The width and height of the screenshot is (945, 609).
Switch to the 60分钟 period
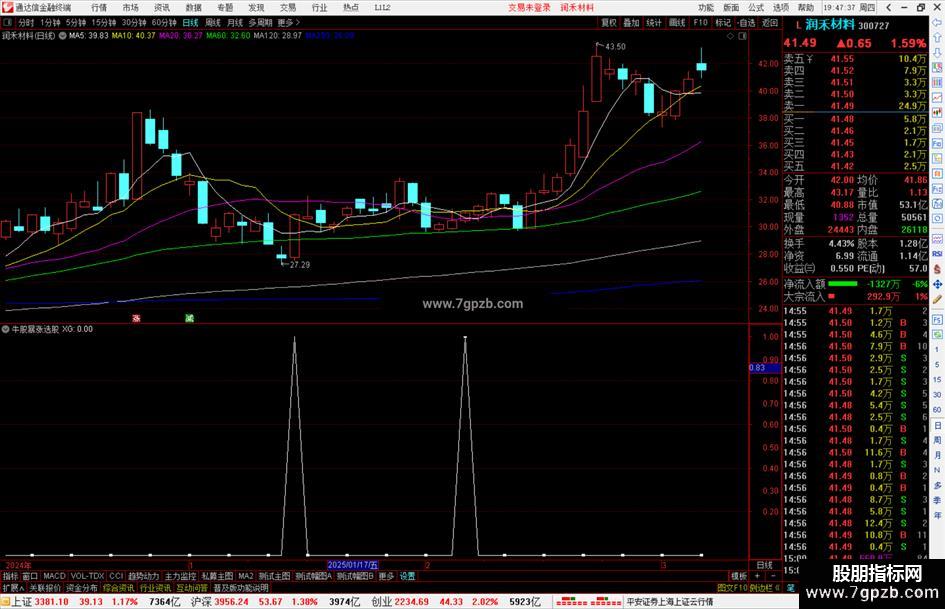click(x=163, y=23)
